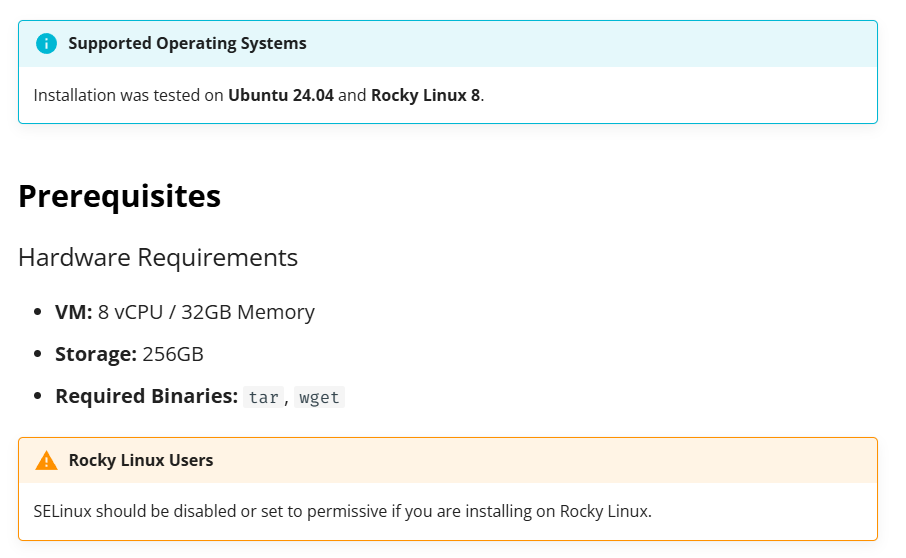Click the 8 vCPU / 32GB Memory text
The height and width of the screenshot is (558, 906).
206,312
